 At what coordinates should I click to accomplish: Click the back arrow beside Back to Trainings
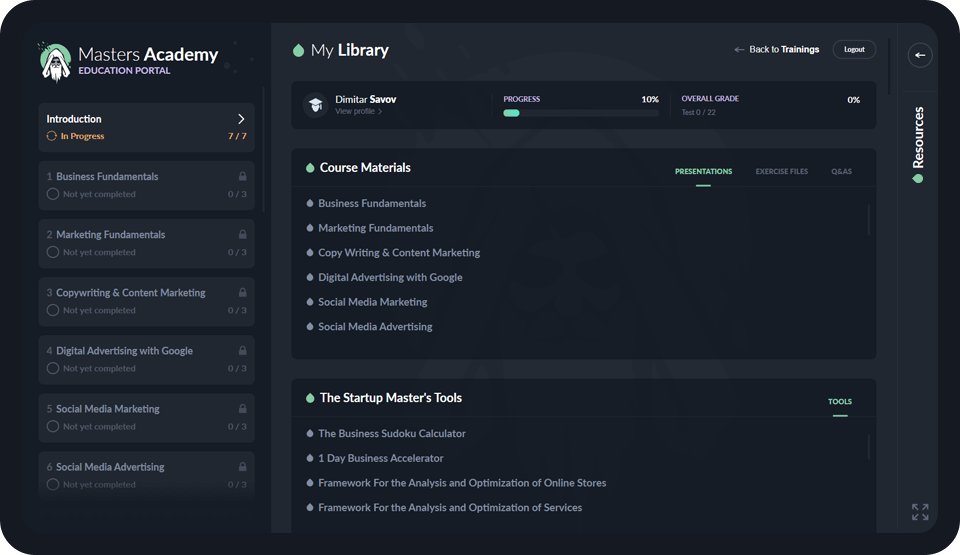click(739, 50)
